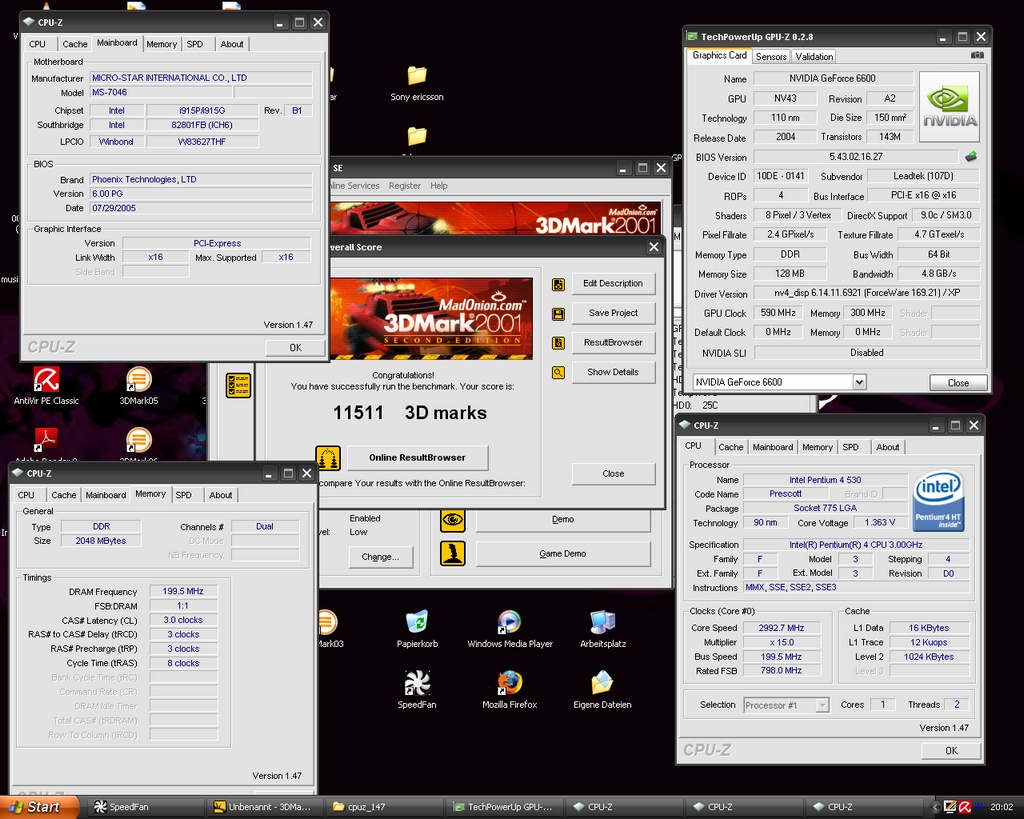Open the AntiVir PE Classic desktop icon
Screen dimensions: 1024x819
pyautogui.click(x=46, y=385)
